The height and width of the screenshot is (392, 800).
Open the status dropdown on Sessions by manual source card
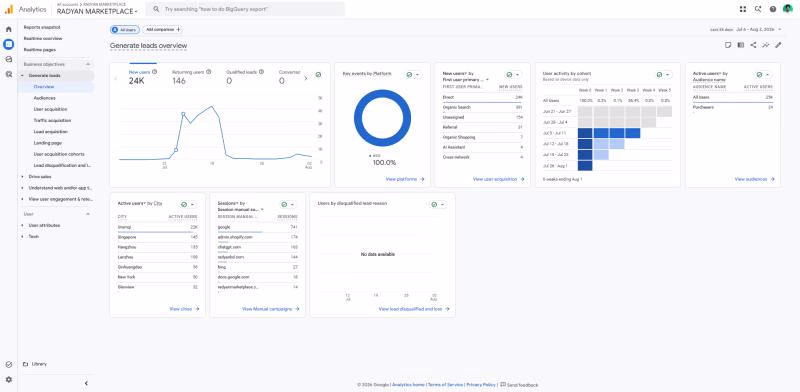pos(288,204)
